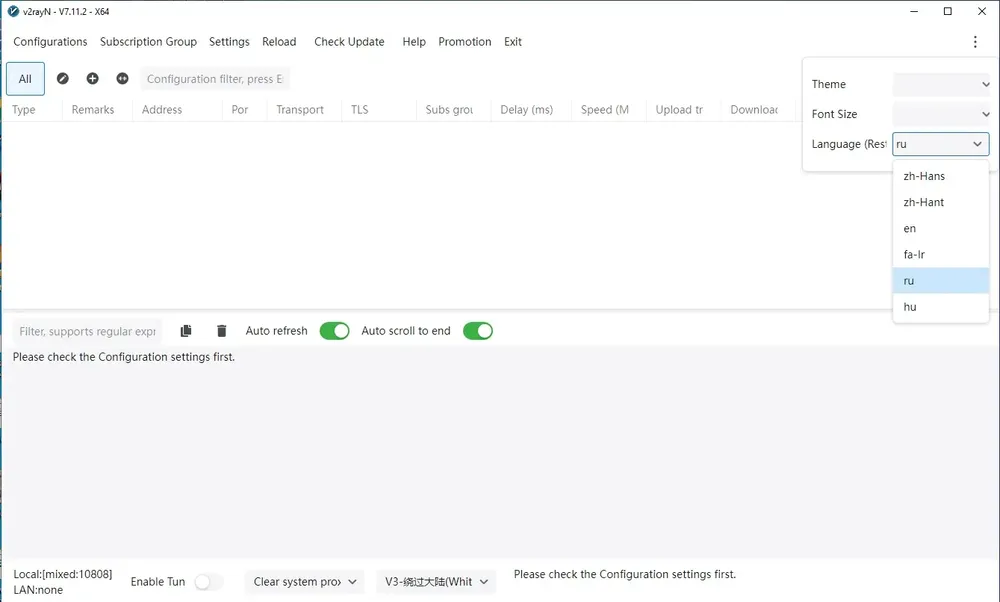Click the Configuration filter input field

[x=214, y=79]
